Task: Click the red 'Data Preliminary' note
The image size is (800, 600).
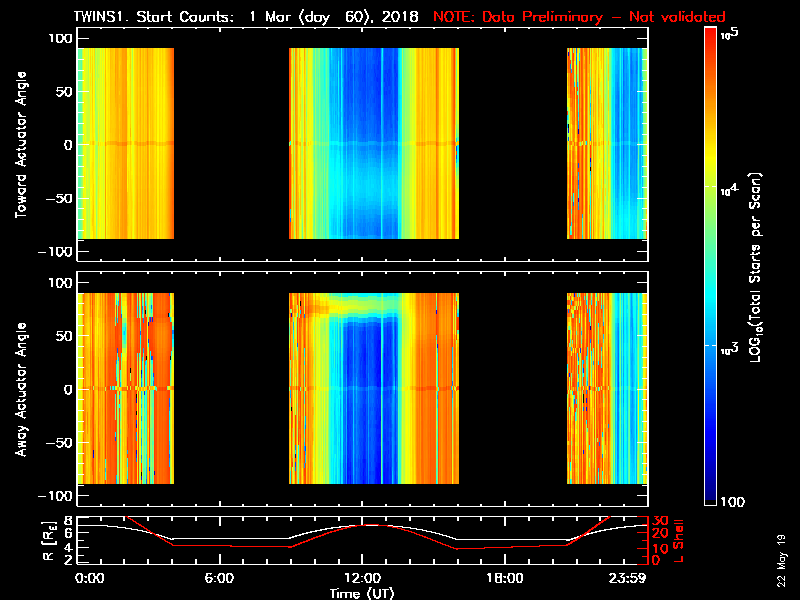Action: (579, 17)
